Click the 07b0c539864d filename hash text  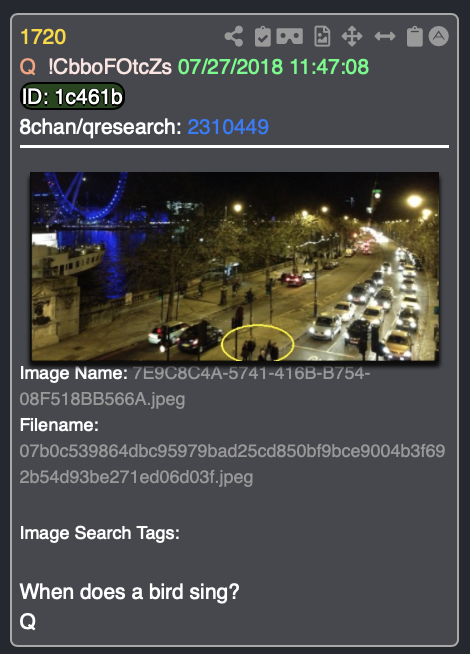pyautogui.click(x=232, y=464)
